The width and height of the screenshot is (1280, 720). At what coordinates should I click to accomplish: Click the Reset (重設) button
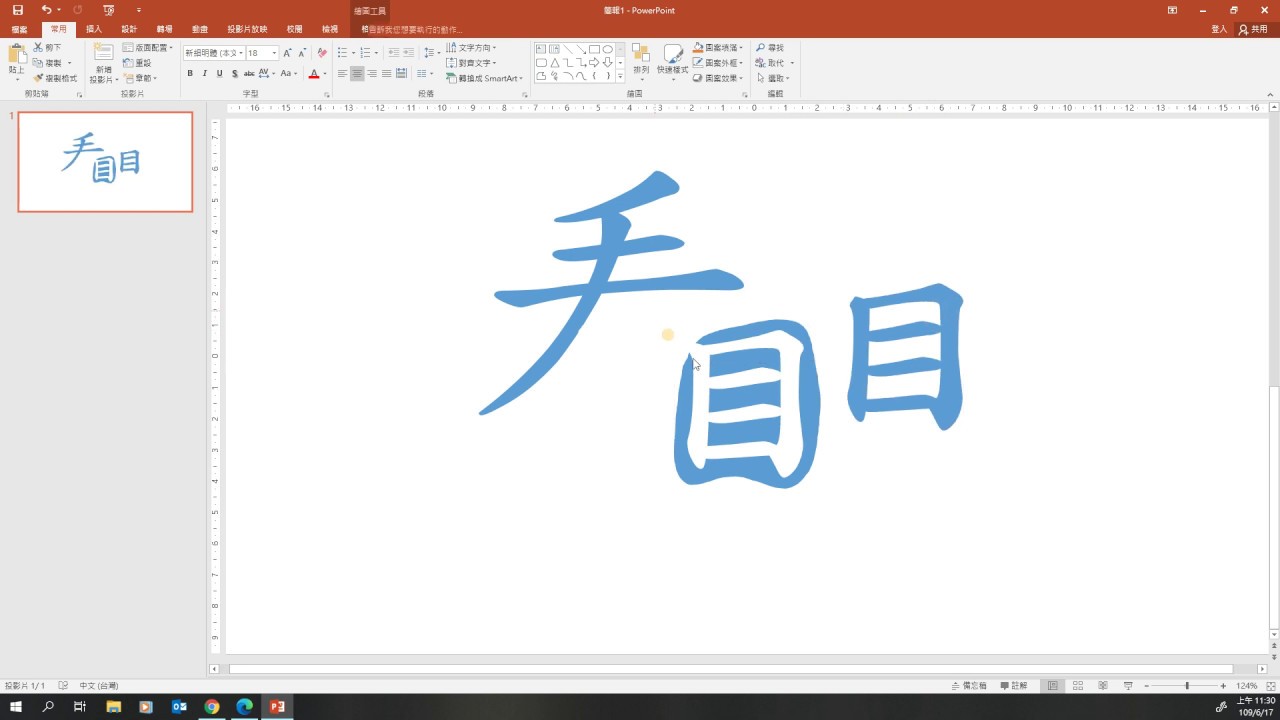[138, 63]
